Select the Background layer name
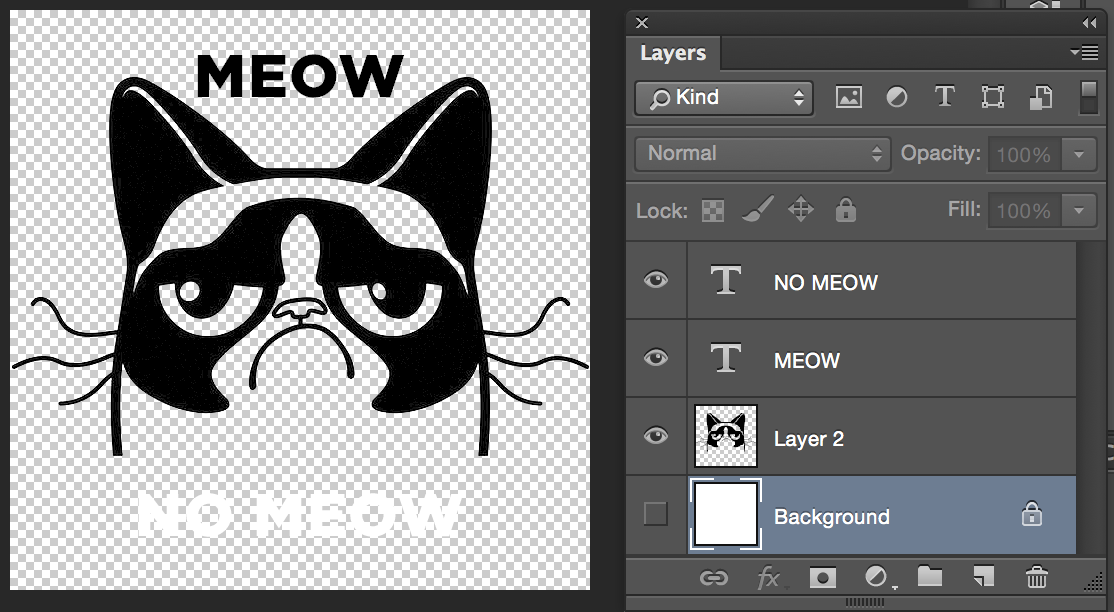The height and width of the screenshot is (612, 1114). click(831, 517)
